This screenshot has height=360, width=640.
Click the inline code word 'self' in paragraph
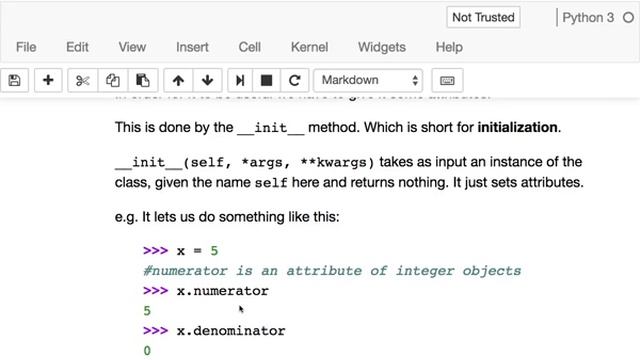pos(271,182)
